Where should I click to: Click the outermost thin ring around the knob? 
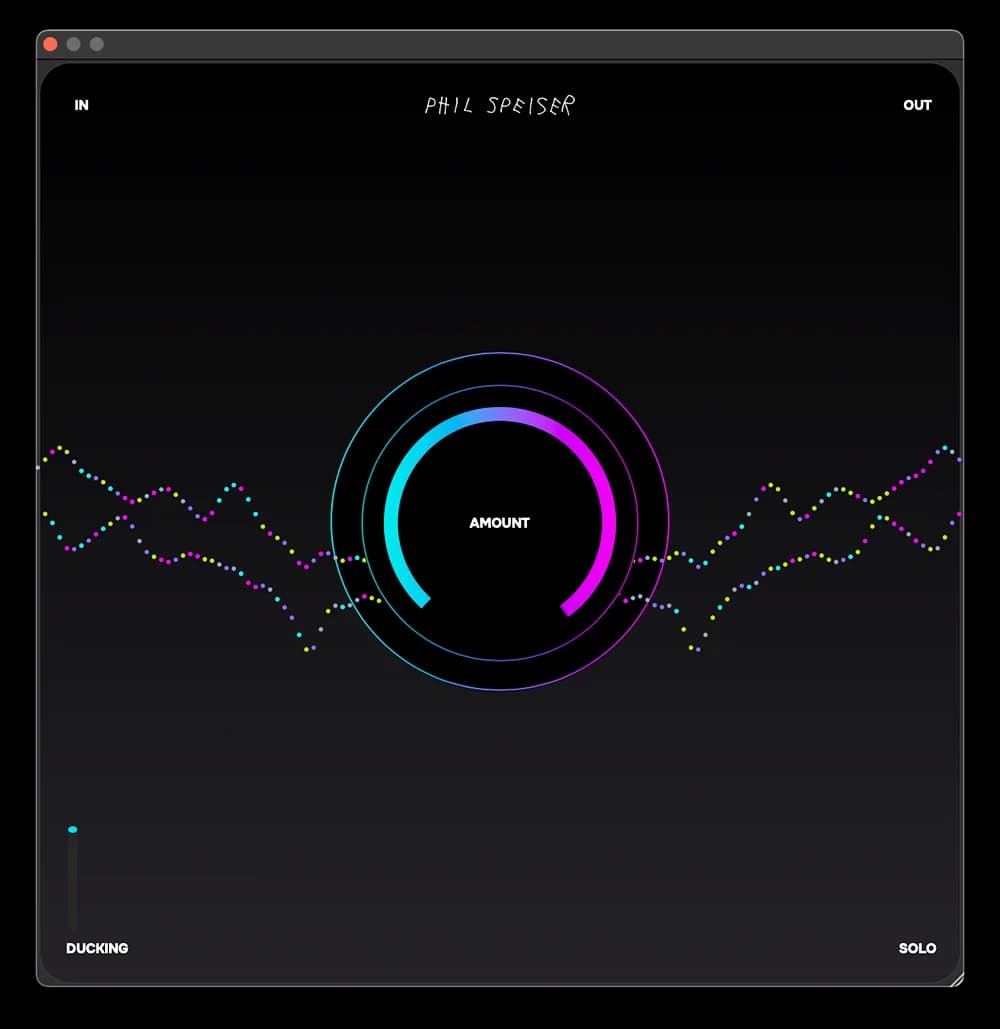tap(500, 353)
